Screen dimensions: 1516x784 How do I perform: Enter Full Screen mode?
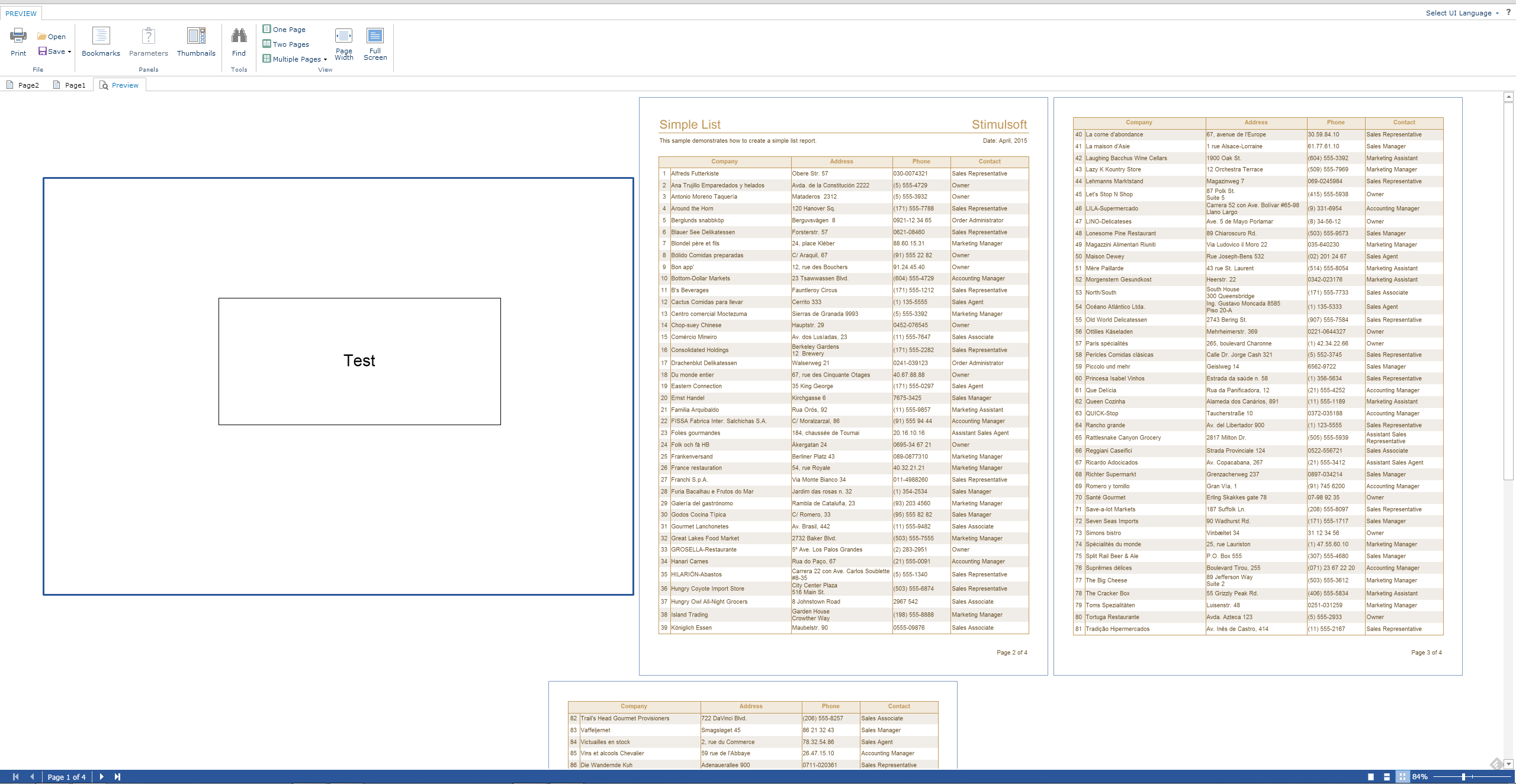375,44
